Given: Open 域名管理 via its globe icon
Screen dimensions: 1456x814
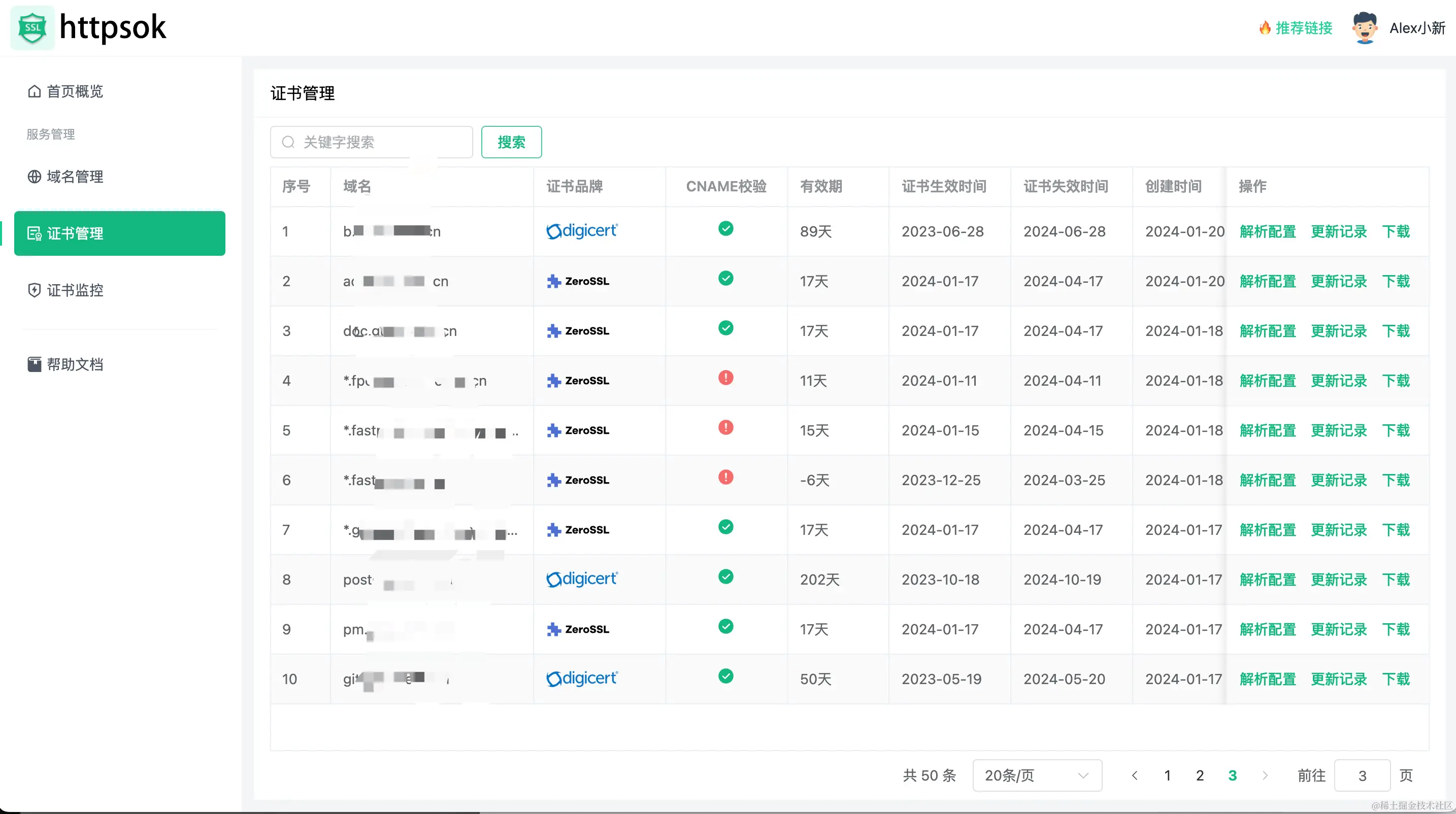Looking at the screenshot, I should tap(34, 176).
